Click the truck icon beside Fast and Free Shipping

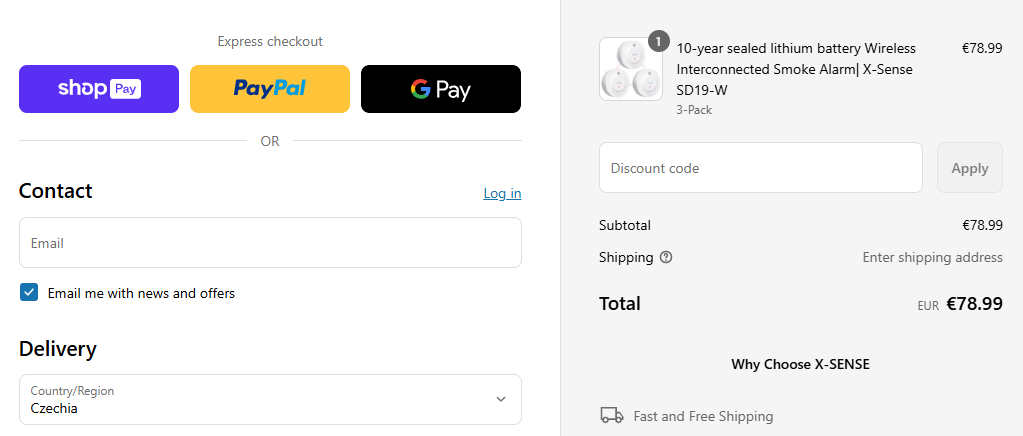point(611,415)
